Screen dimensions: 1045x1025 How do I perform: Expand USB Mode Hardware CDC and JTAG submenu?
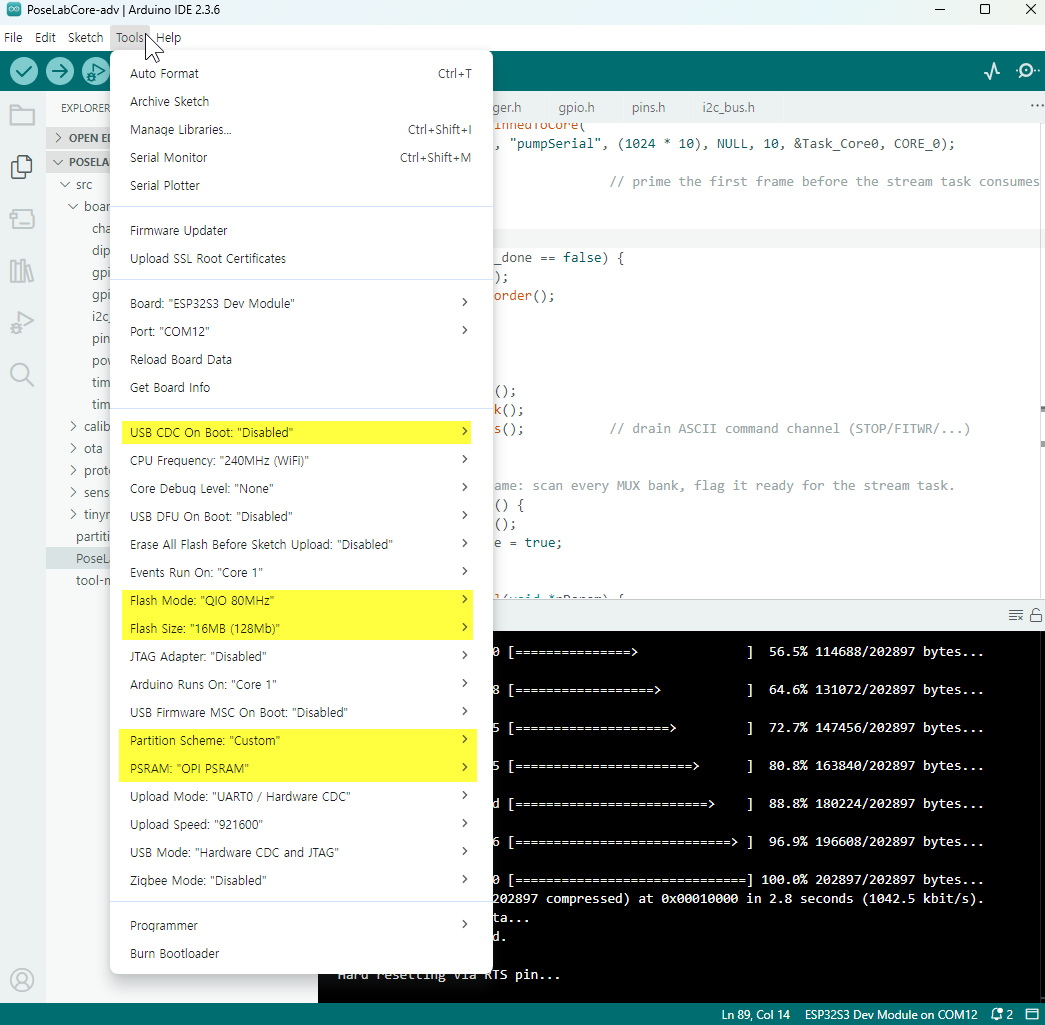(301, 852)
